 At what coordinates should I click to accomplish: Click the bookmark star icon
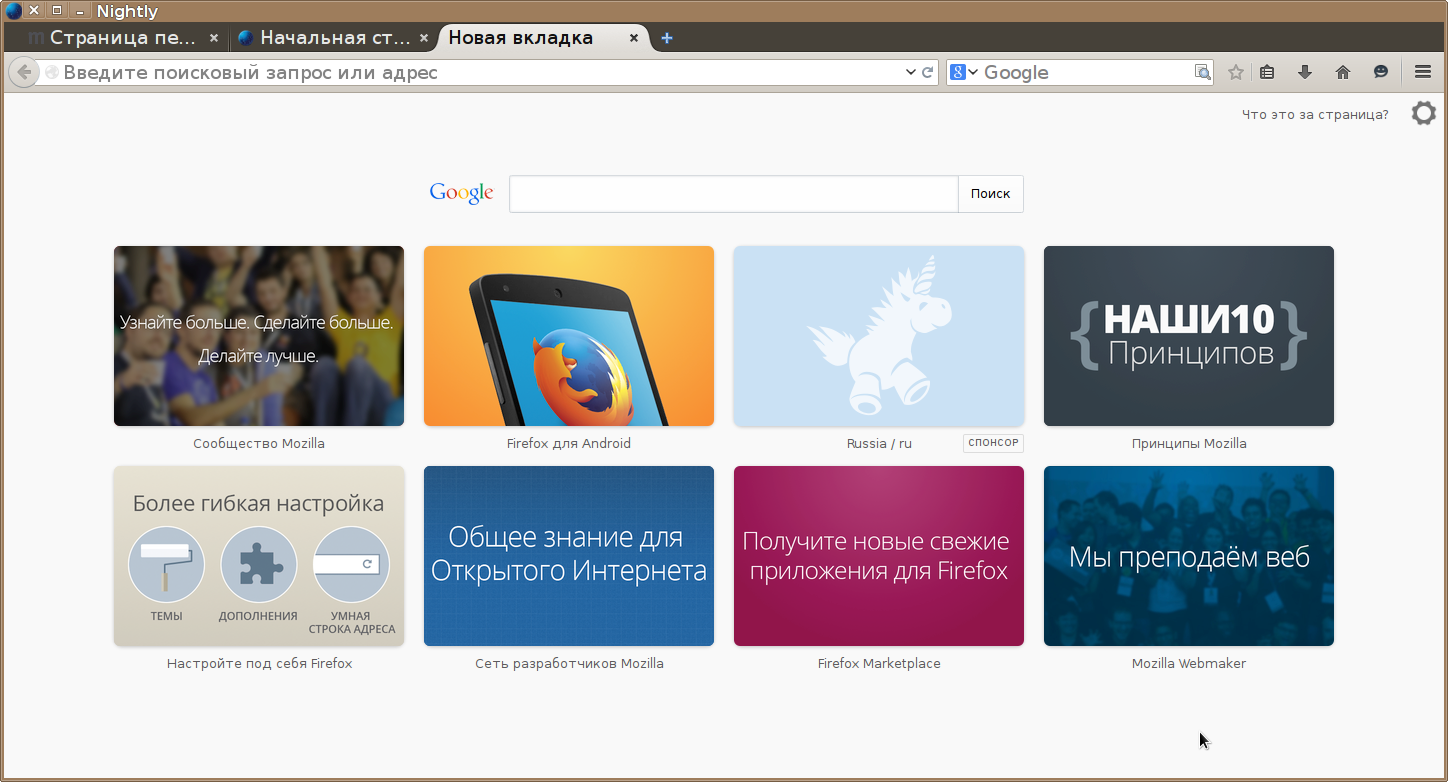pyautogui.click(x=1236, y=72)
